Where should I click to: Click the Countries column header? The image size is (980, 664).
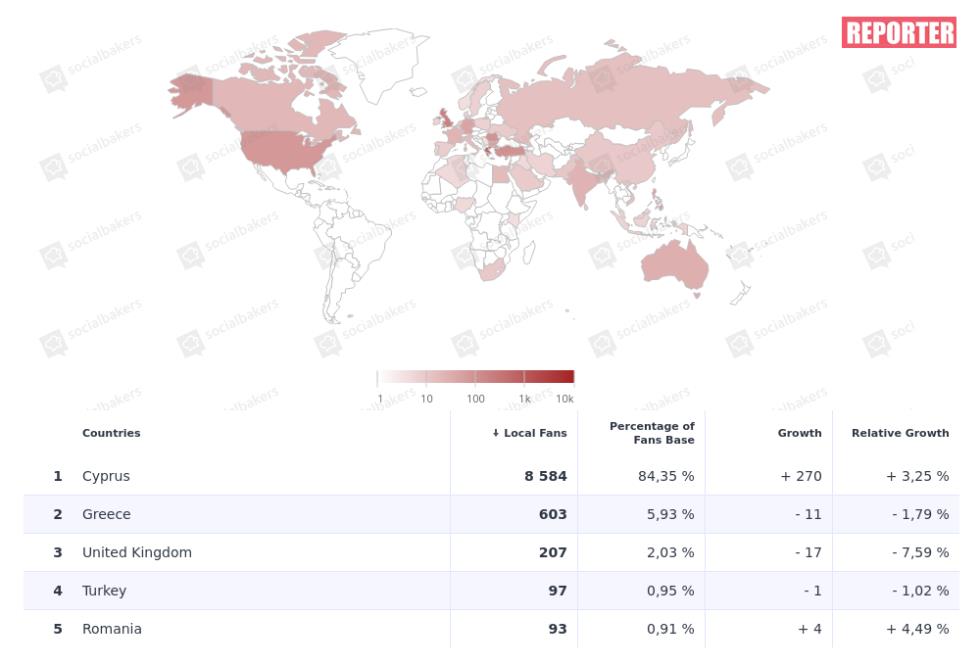(111, 433)
